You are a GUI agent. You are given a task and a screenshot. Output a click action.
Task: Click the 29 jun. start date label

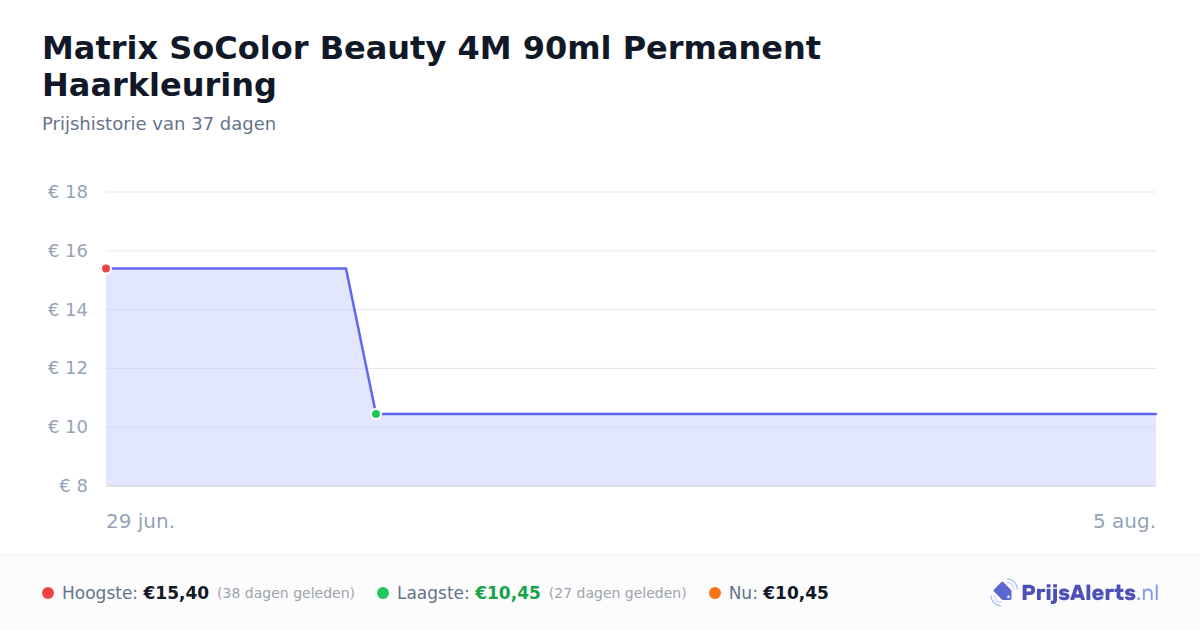click(141, 522)
